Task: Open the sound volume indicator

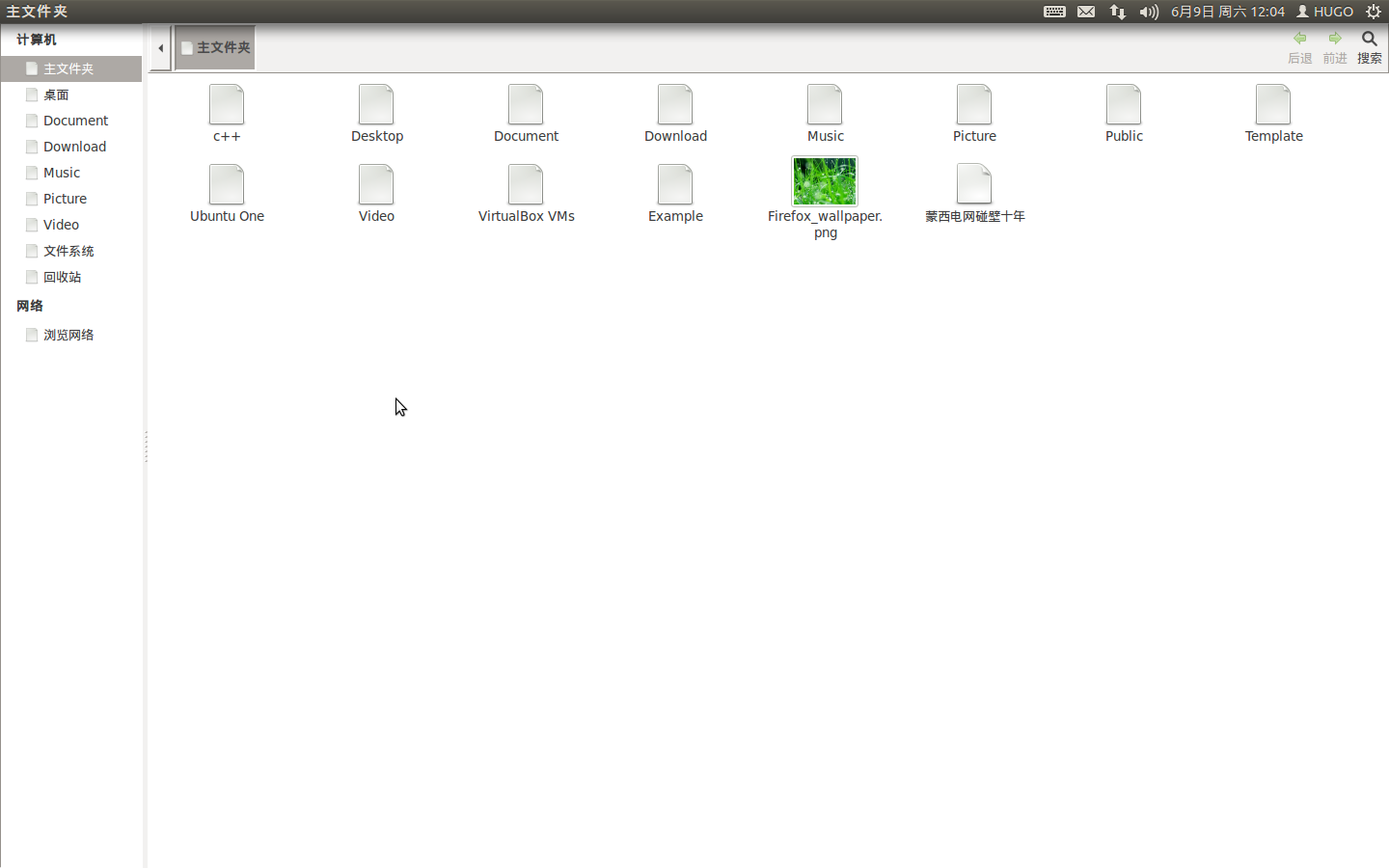Action: tap(1149, 12)
